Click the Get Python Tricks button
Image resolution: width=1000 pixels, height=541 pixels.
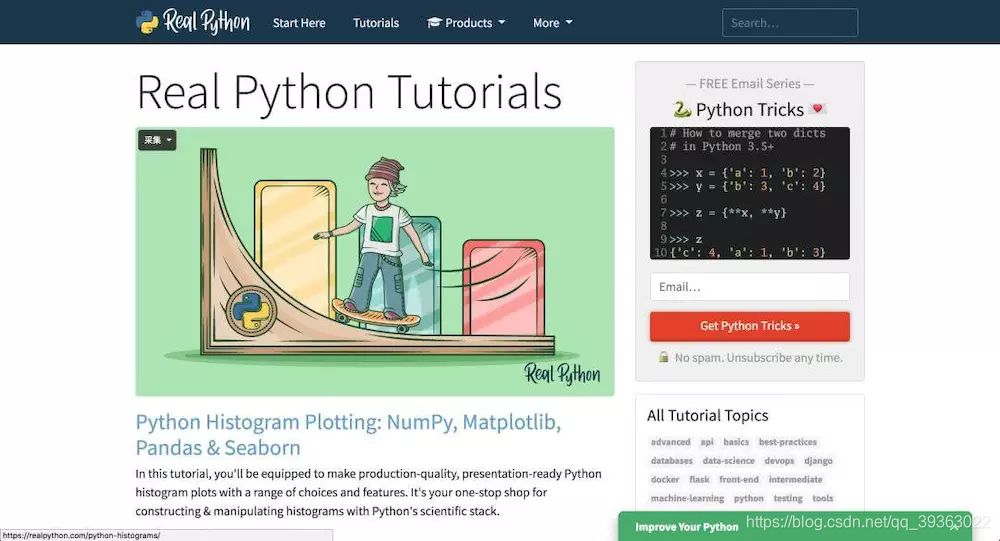[x=749, y=326]
